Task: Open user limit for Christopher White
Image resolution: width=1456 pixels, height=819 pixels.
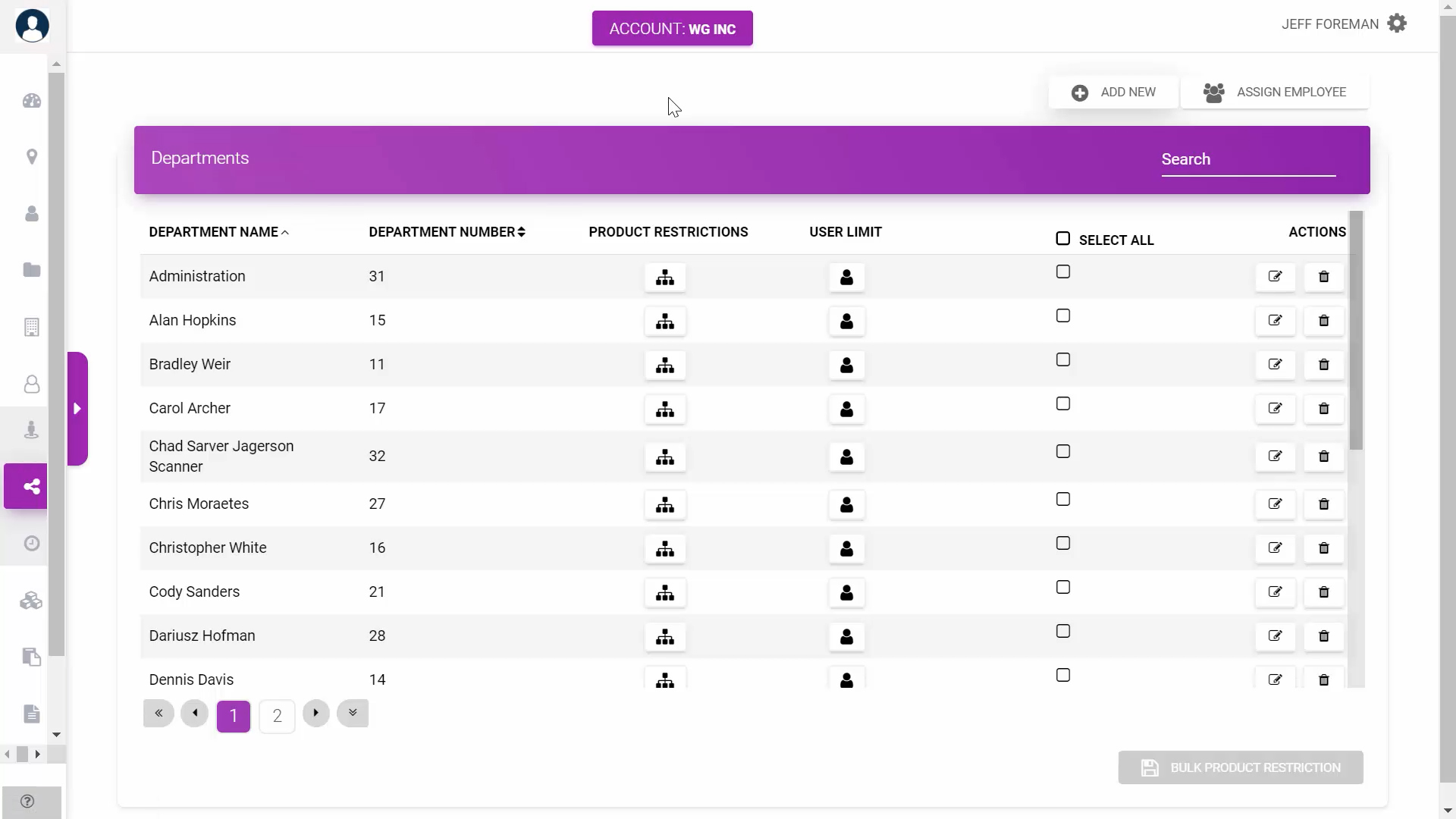Action: (x=847, y=549)
